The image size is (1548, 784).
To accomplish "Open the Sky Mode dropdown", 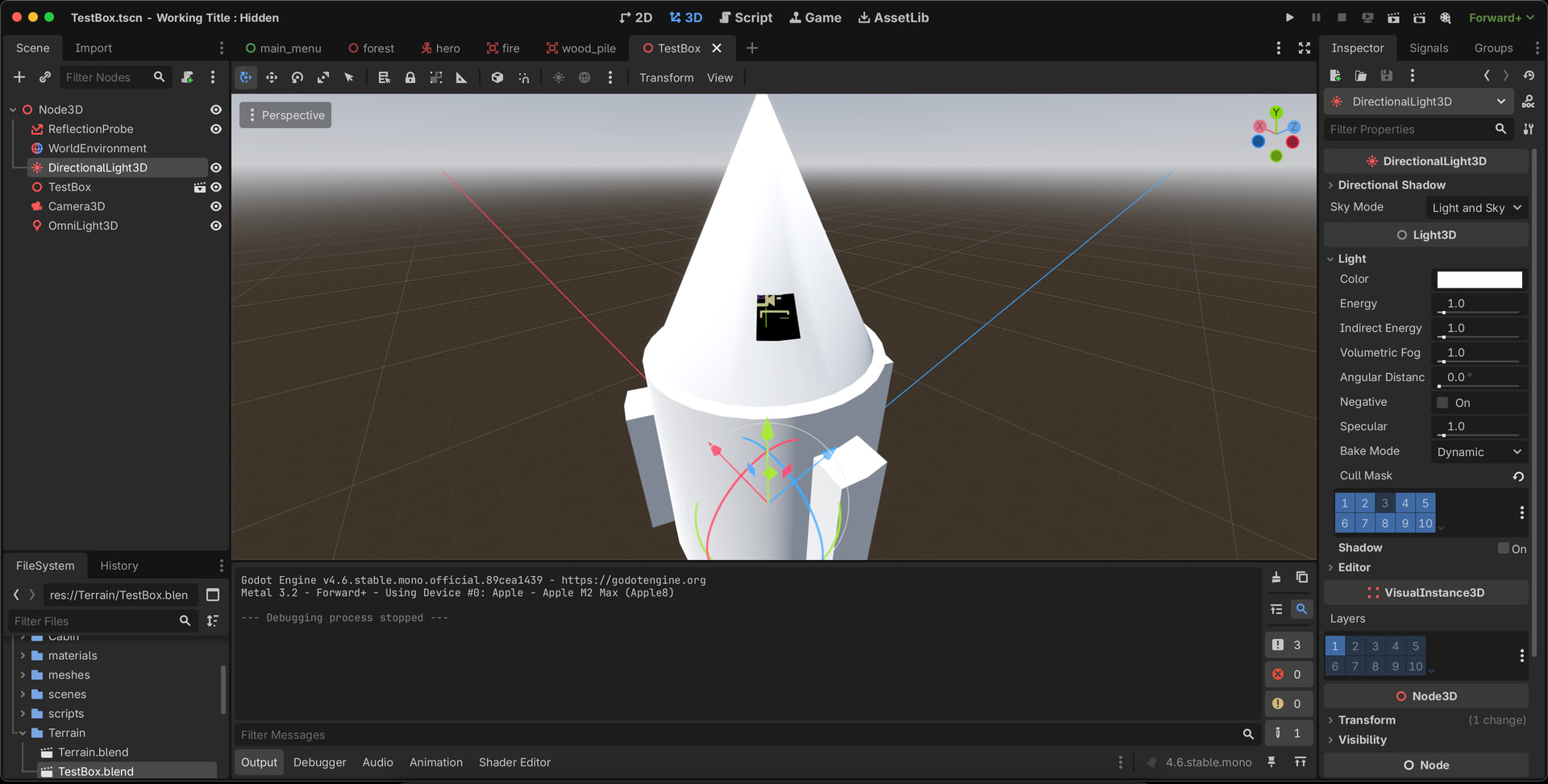I will click(x=1477, y=208).
